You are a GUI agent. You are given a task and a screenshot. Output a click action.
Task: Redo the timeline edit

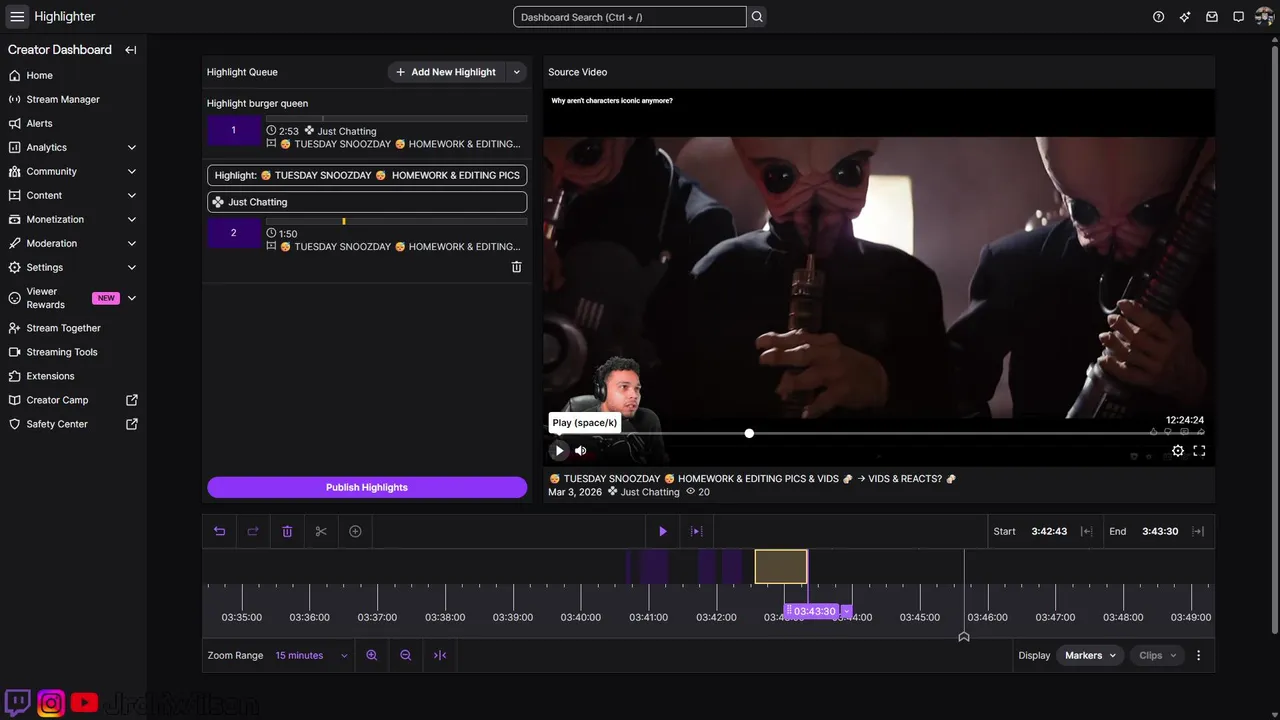(x=253, y=531)
